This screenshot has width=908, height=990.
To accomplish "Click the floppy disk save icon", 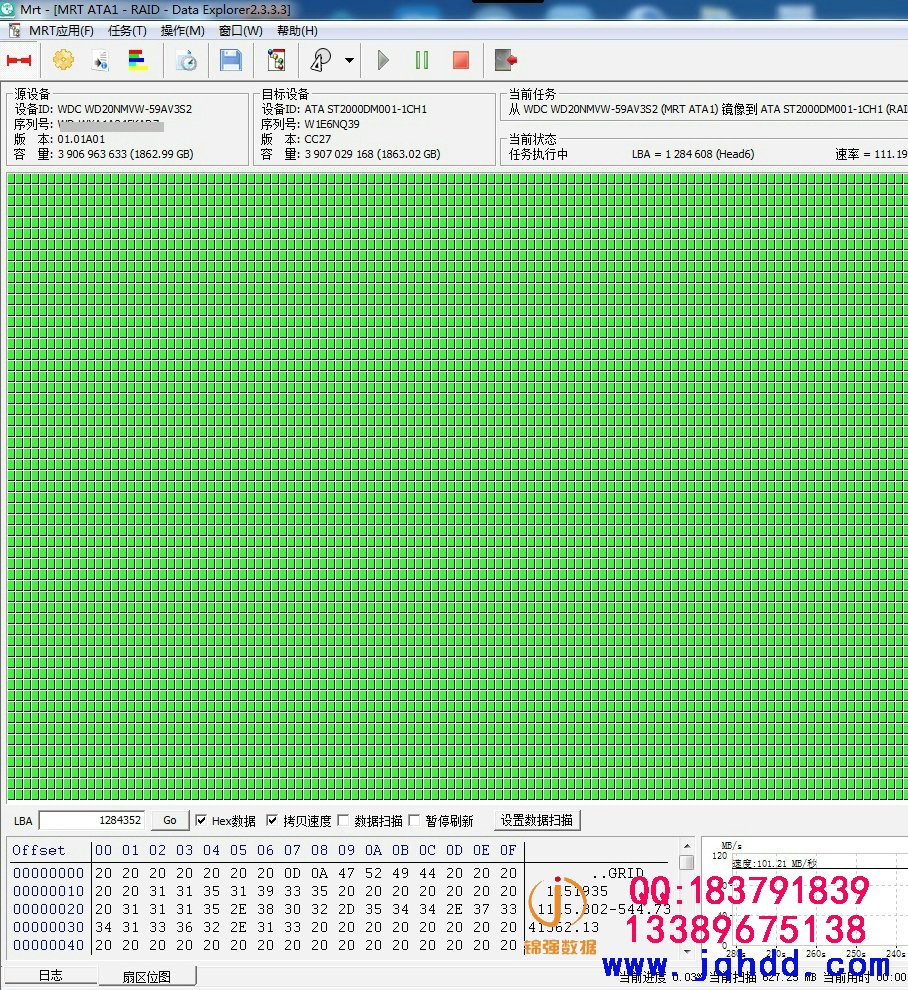I will [x=231, y=60].
